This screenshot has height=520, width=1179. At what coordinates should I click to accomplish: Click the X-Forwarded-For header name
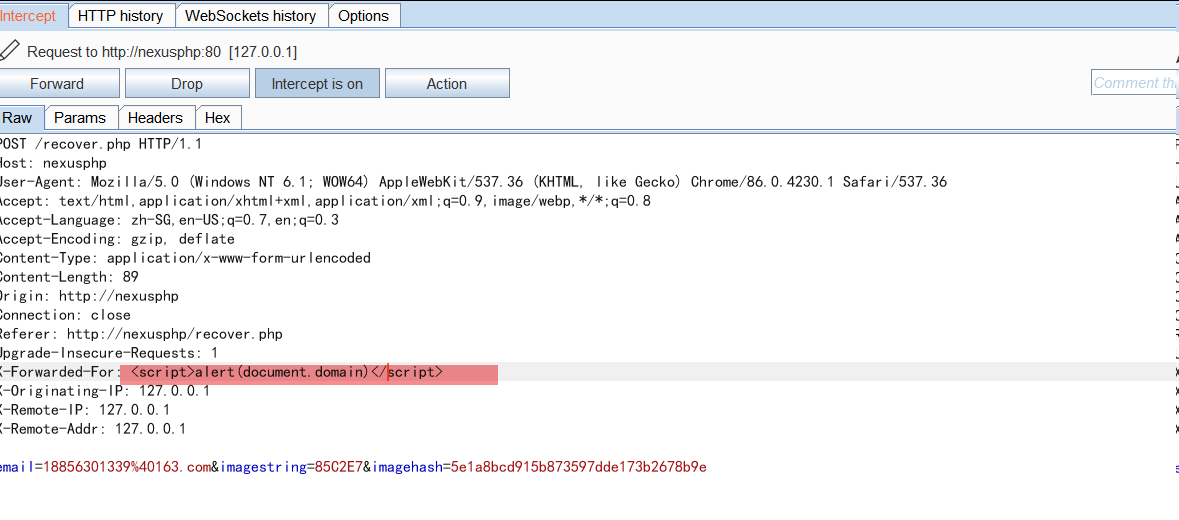pos(57,372)
